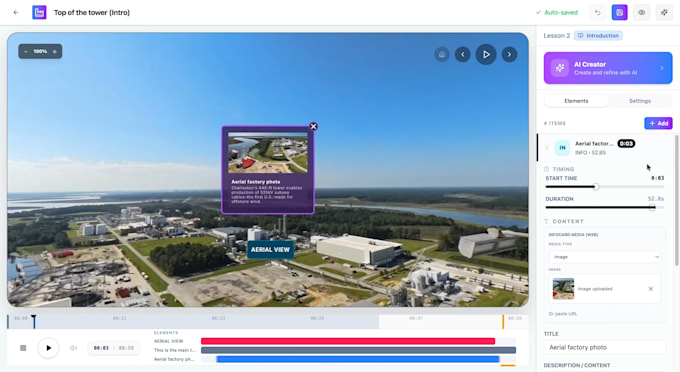Click the undo icon in header
Viewport: 680px width, 372px height.
[598, 13]
